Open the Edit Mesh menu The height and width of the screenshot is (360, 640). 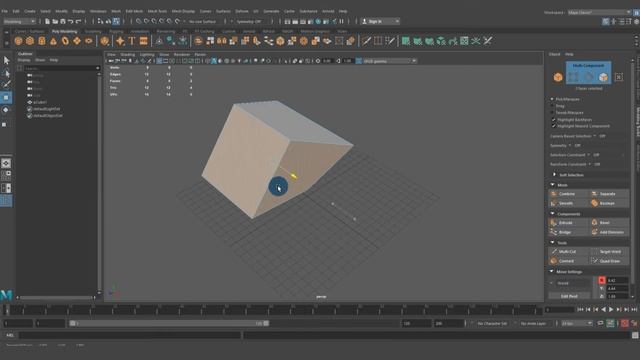(134, 11)
